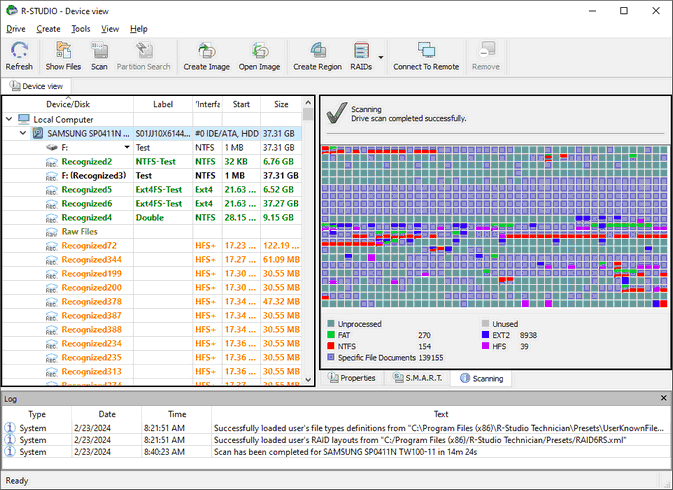Click the Recognized6 partition icon
Screen dimensions: 673x490
tap(52, 204)
